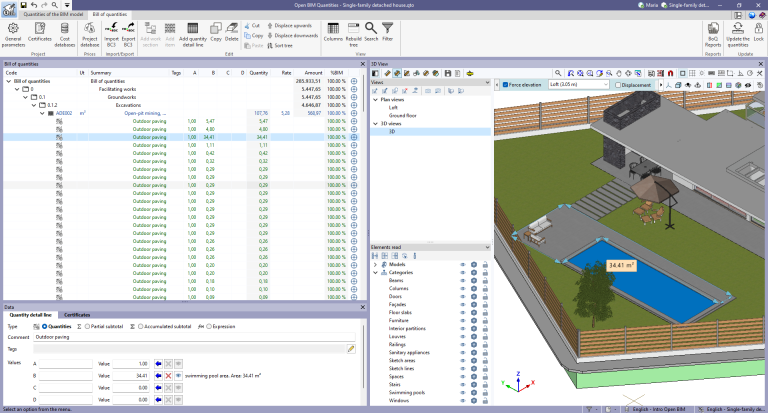Image resolution: width=768 pixels, height=413 pixels.
Task: Click the small Copy button beside Cut
Action: (x=254, y=35)
